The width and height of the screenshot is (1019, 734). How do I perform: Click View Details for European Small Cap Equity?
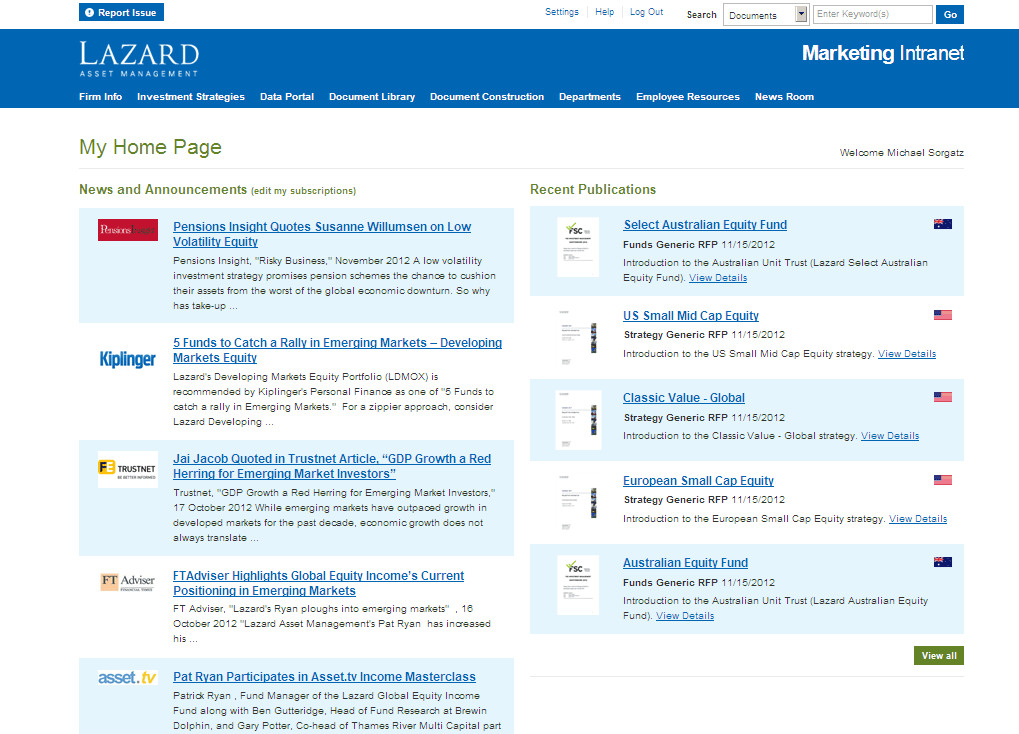[x=918, y=519]
